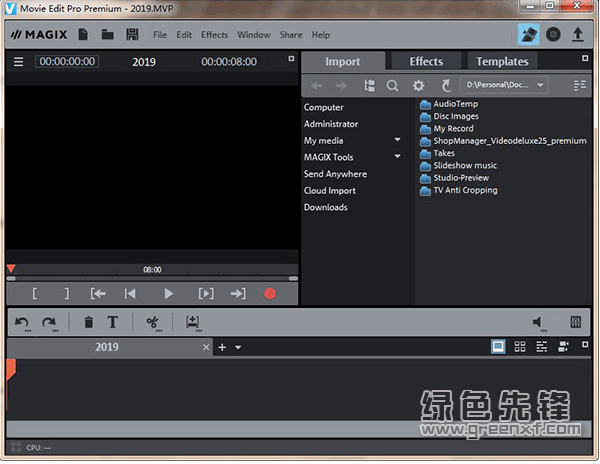Expand the MAGIX Tools dropdown arrow
600x464 pixels.
click(398, 156)
